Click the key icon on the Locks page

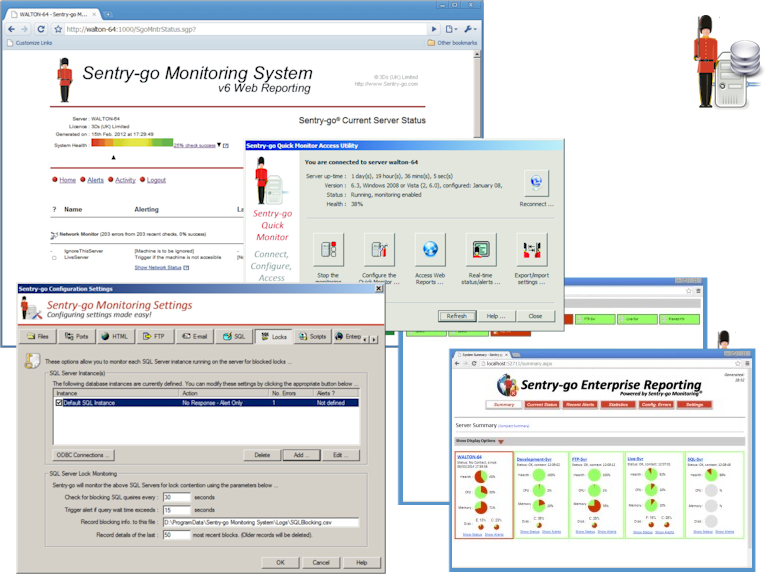point(32,361)
